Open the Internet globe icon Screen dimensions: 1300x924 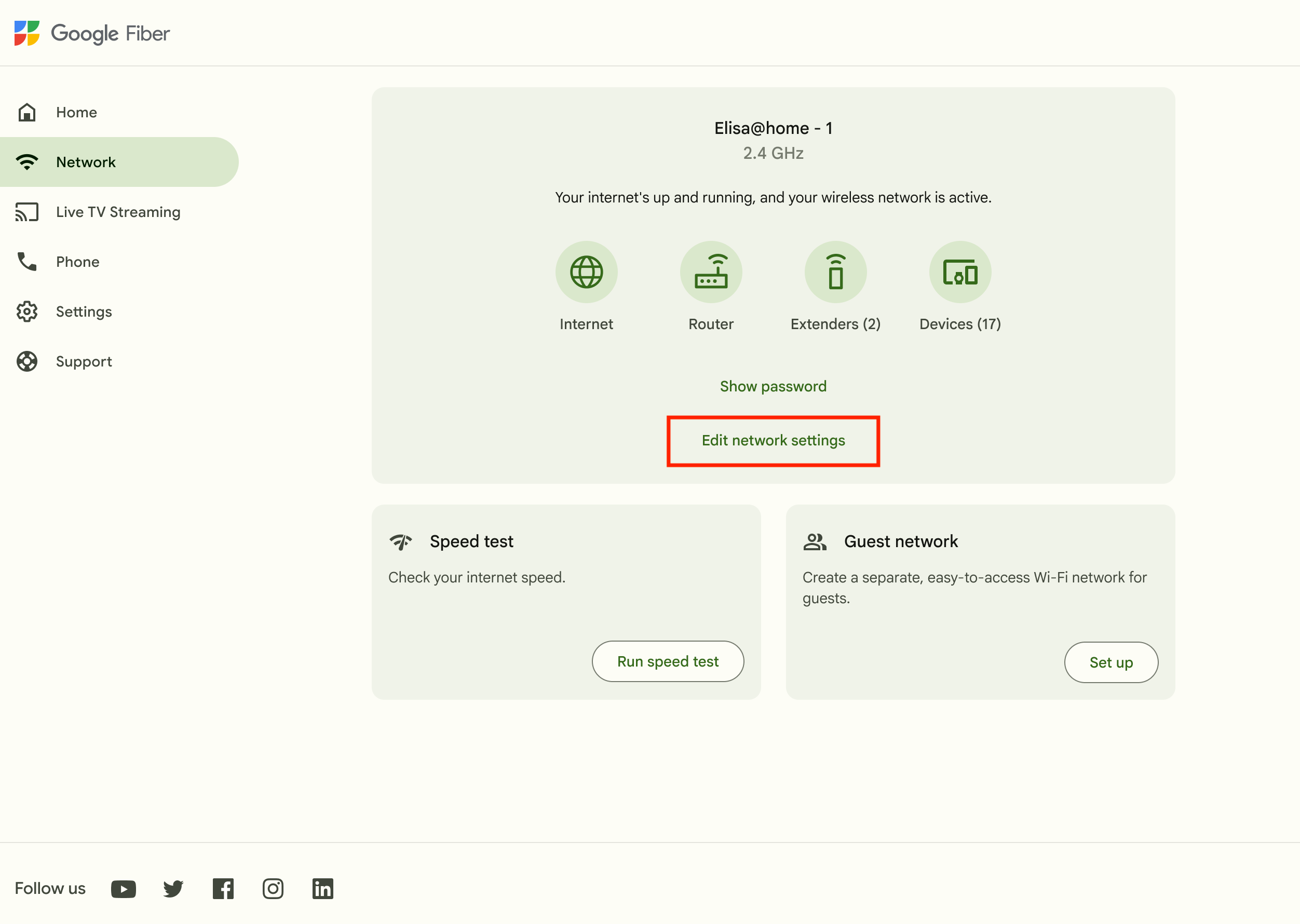point(586,272)
